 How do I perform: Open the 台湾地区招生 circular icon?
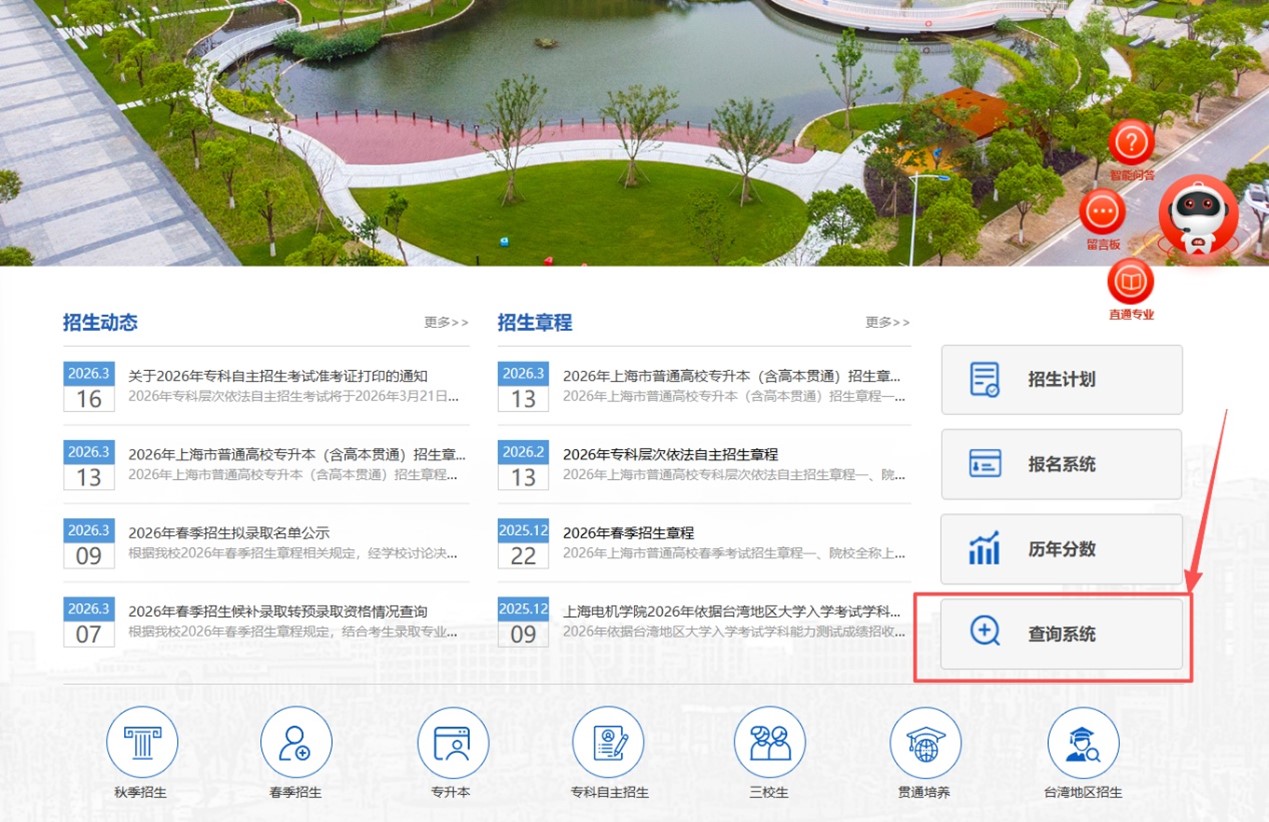[1083, 742]
